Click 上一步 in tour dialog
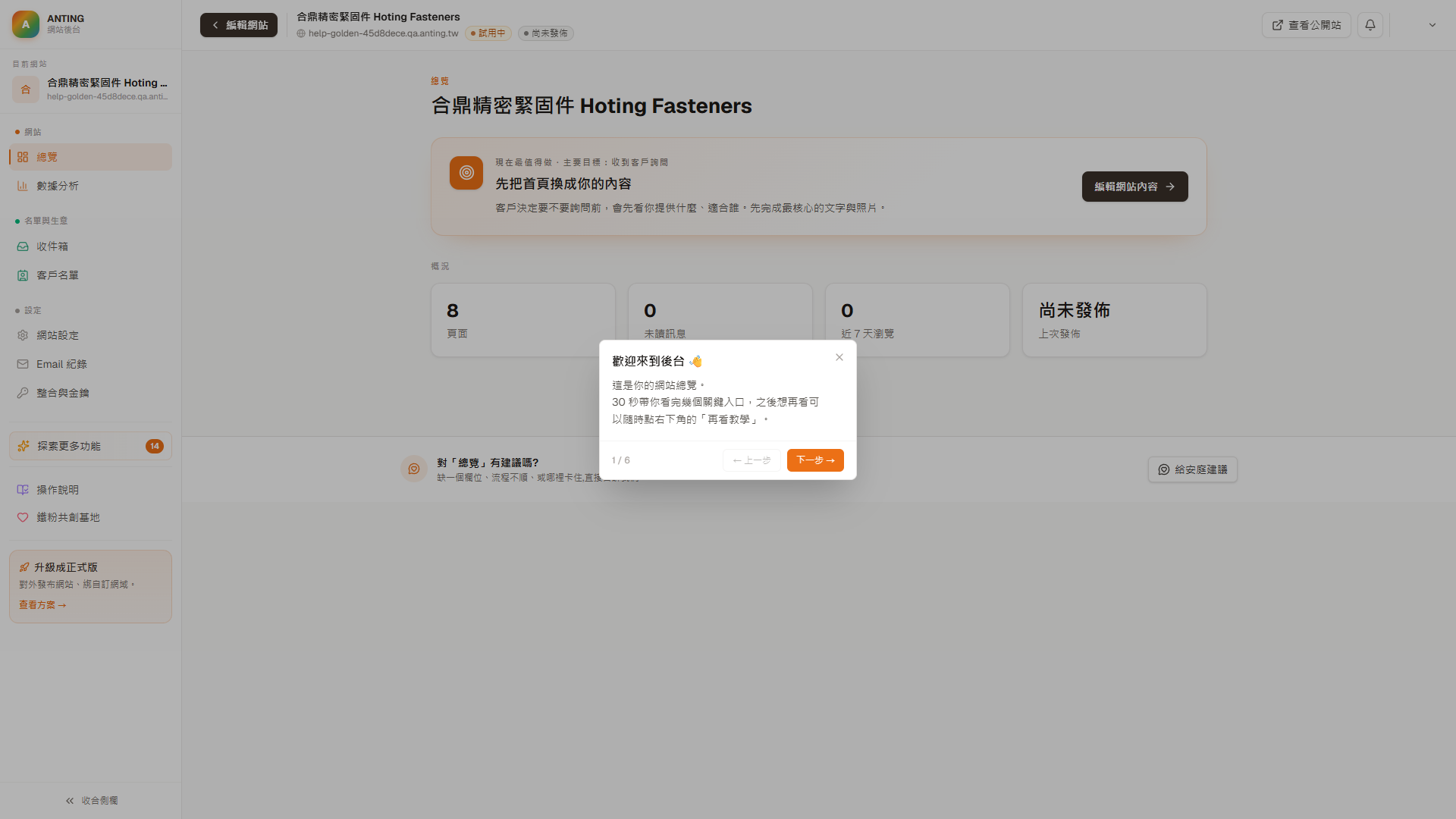This screenshot has height=819, width=1456. pyautogui.click(x=752, y=460)
